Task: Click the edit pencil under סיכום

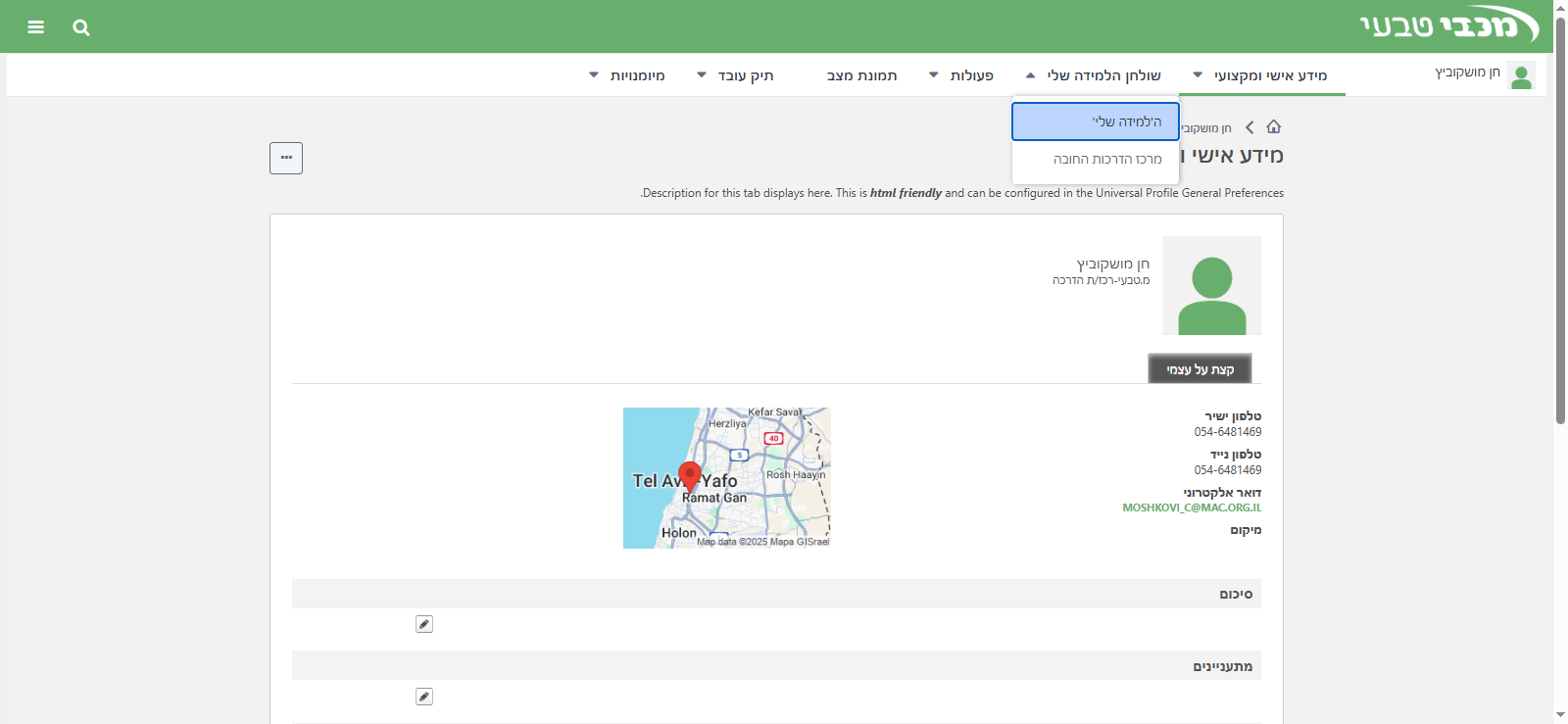Action: click(x=424, y=624)
